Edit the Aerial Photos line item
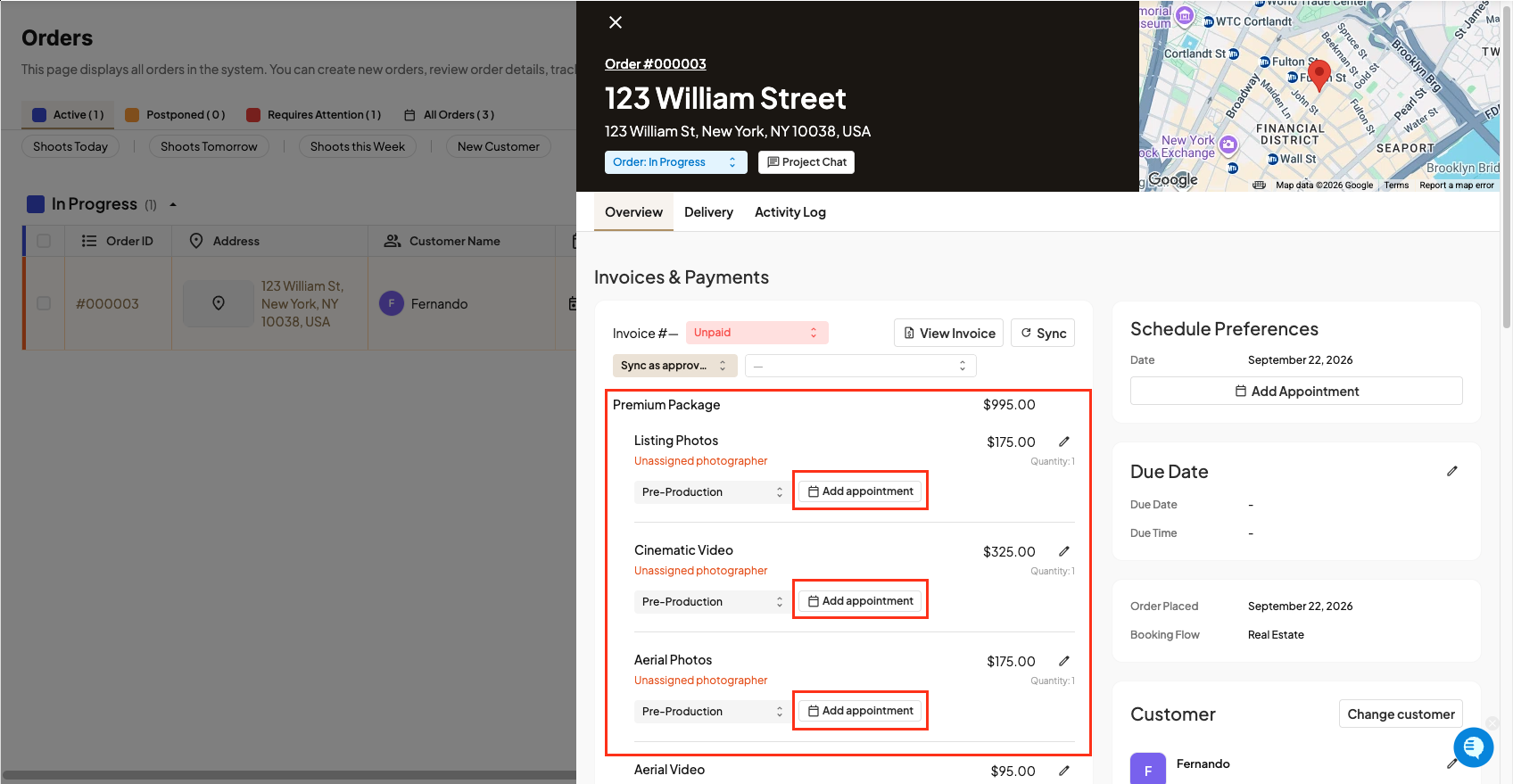Image resolution: width=1513 pixels, height=784 pixels. 1064,661
